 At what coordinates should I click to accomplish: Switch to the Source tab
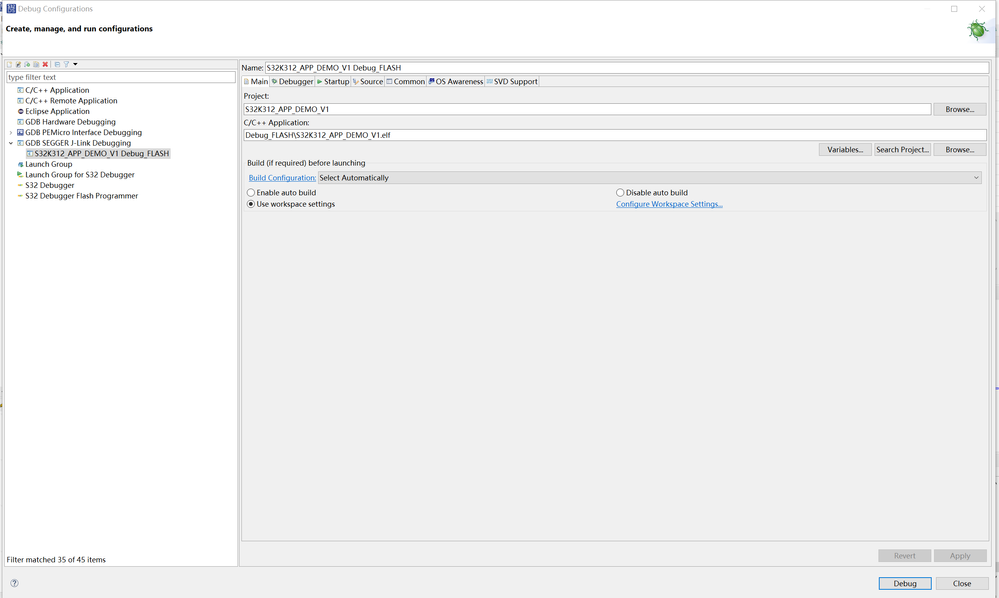tap(368, 82)
